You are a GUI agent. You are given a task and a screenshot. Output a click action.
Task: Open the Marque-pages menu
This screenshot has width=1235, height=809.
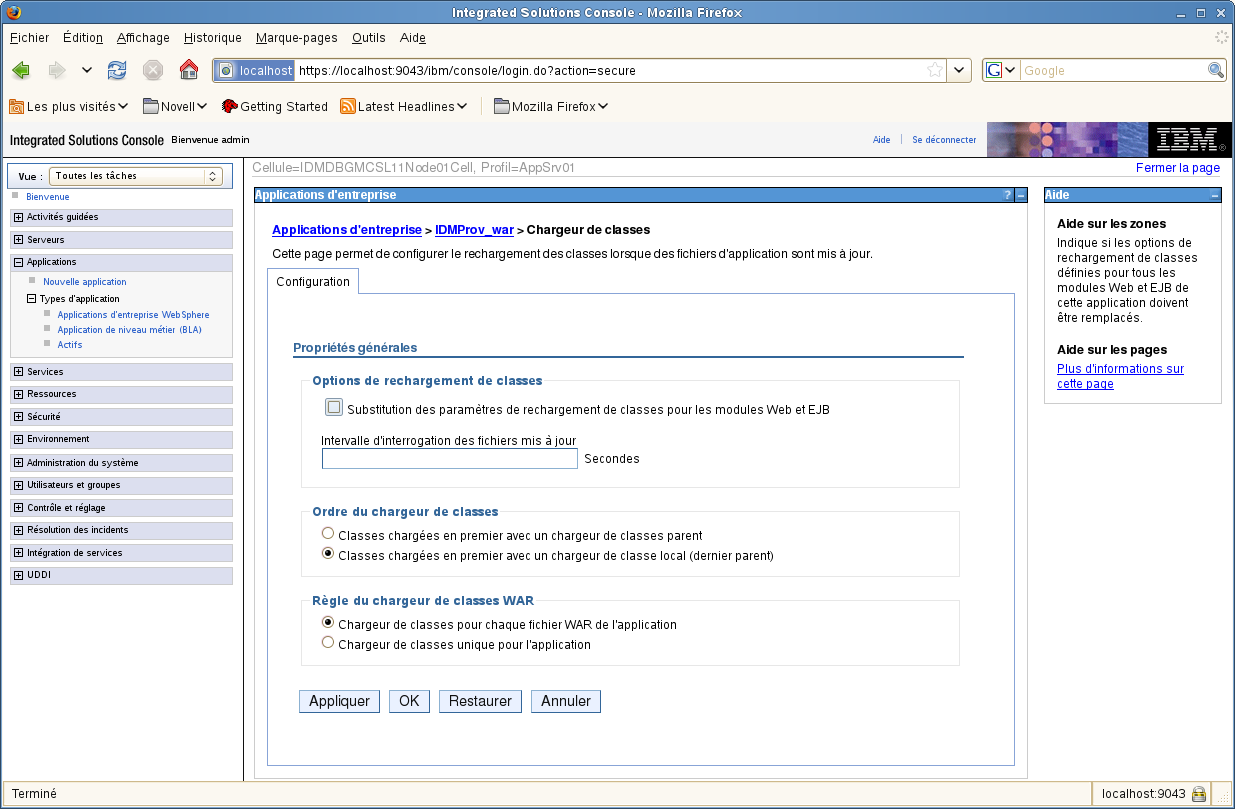click(297, 38)
